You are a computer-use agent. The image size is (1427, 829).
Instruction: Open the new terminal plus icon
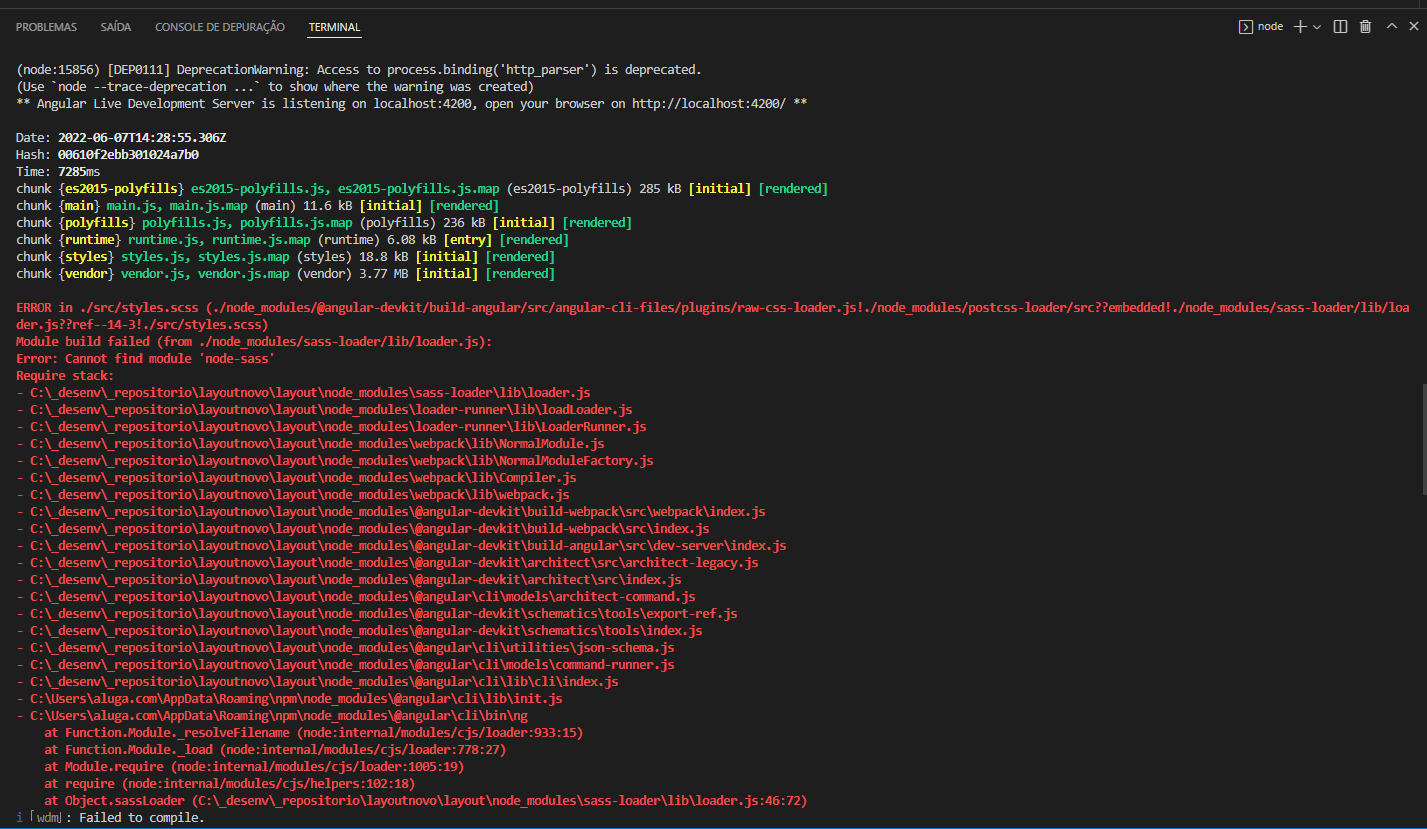coord(1300,27)
